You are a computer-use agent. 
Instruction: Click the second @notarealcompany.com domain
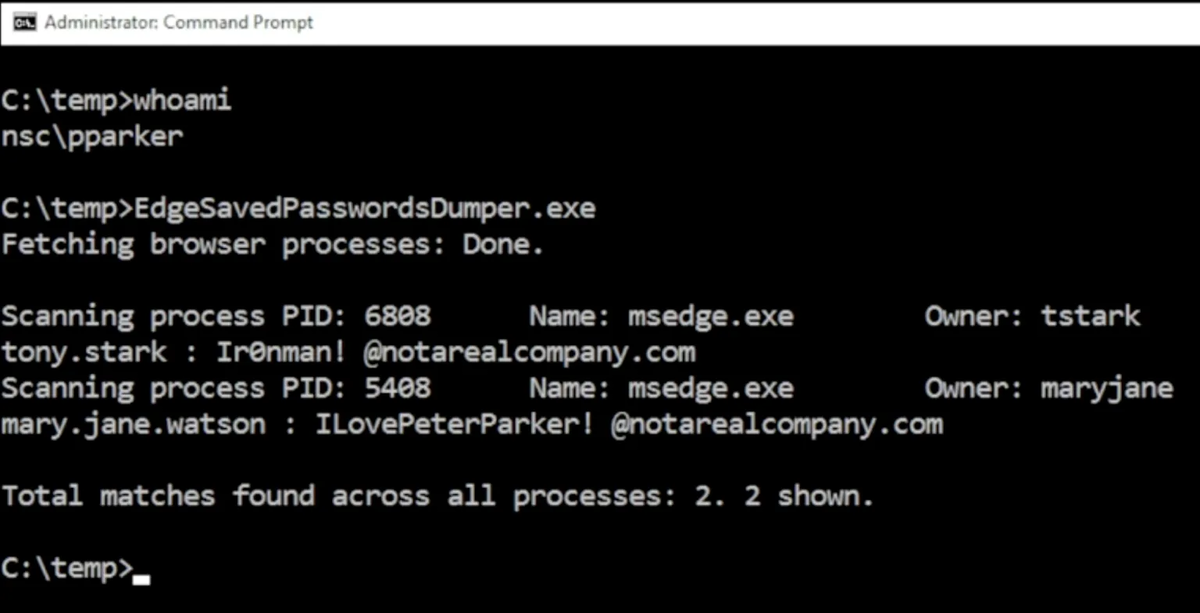(x=777, y=425)
